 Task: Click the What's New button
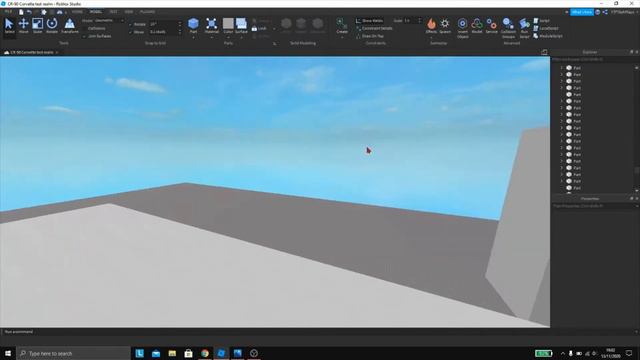[x=582, y=12]
